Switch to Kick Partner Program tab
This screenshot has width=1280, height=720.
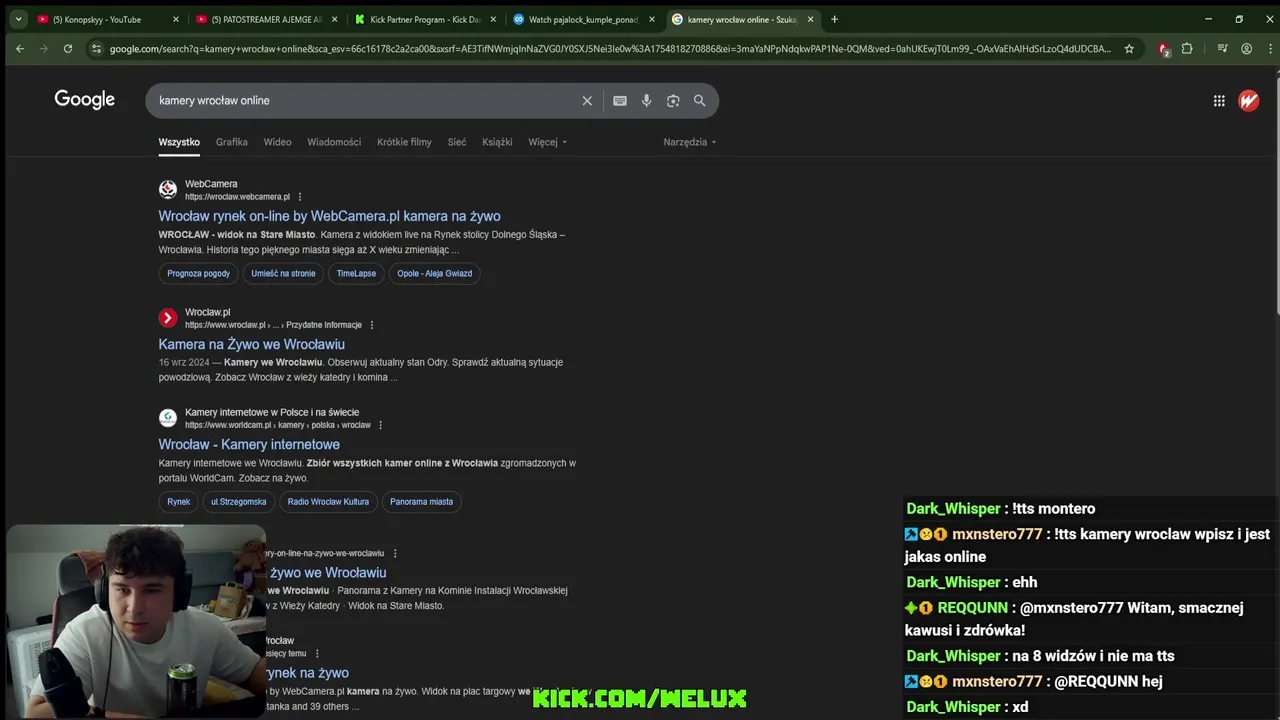(424, 19)
